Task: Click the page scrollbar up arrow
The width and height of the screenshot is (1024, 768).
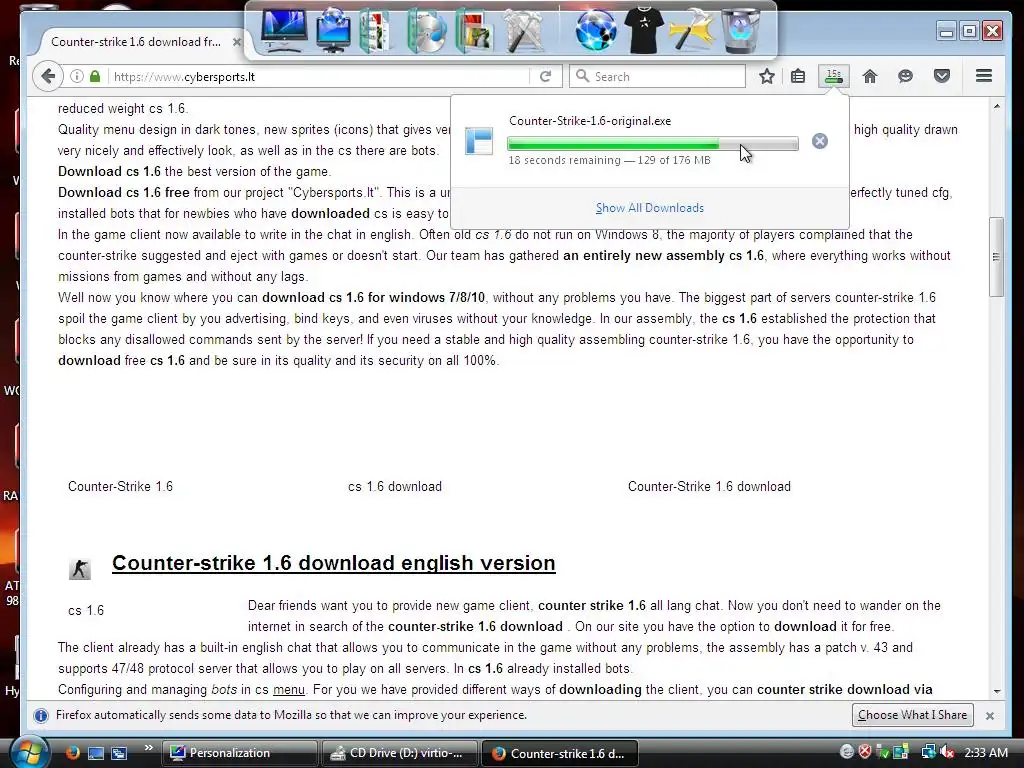Action: pyautogui.click(x=997, y=106)
